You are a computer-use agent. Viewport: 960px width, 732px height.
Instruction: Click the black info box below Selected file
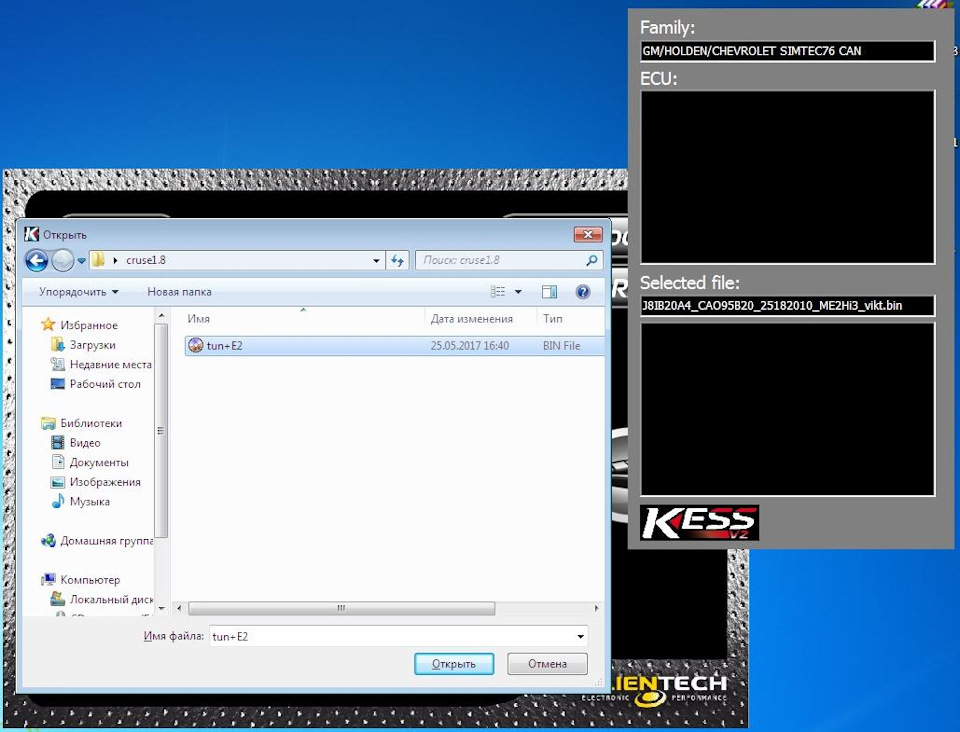pos(787,409)
